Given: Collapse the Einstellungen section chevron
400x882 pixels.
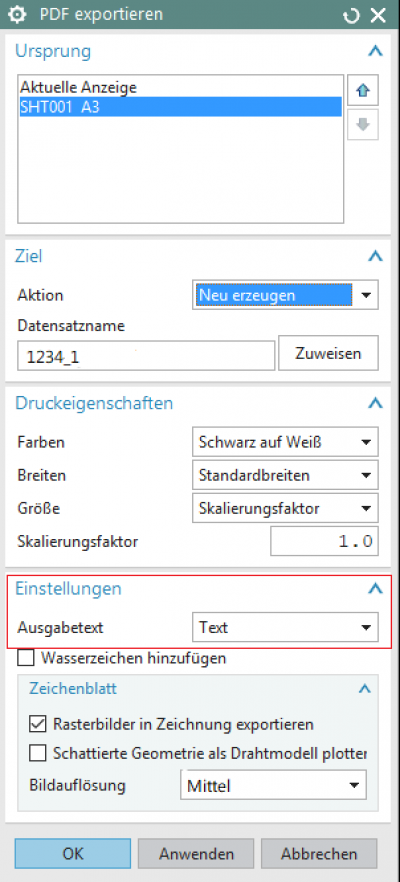Looking at the screenshot, I should [375, 589].
